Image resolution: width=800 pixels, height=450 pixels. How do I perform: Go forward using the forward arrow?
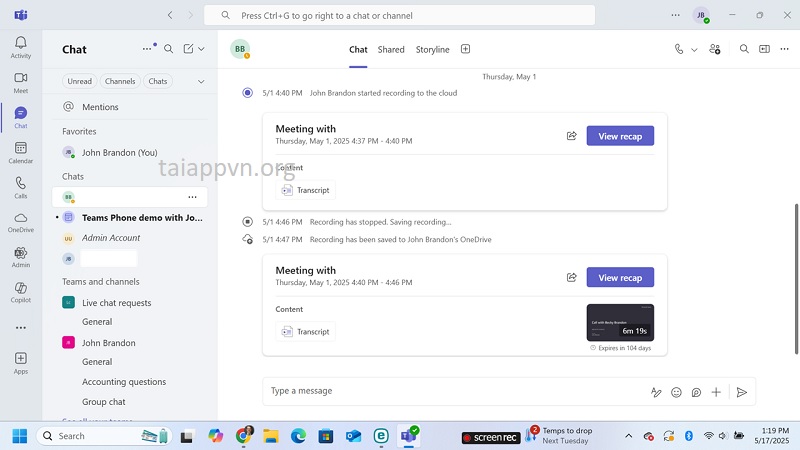[190, 15]
